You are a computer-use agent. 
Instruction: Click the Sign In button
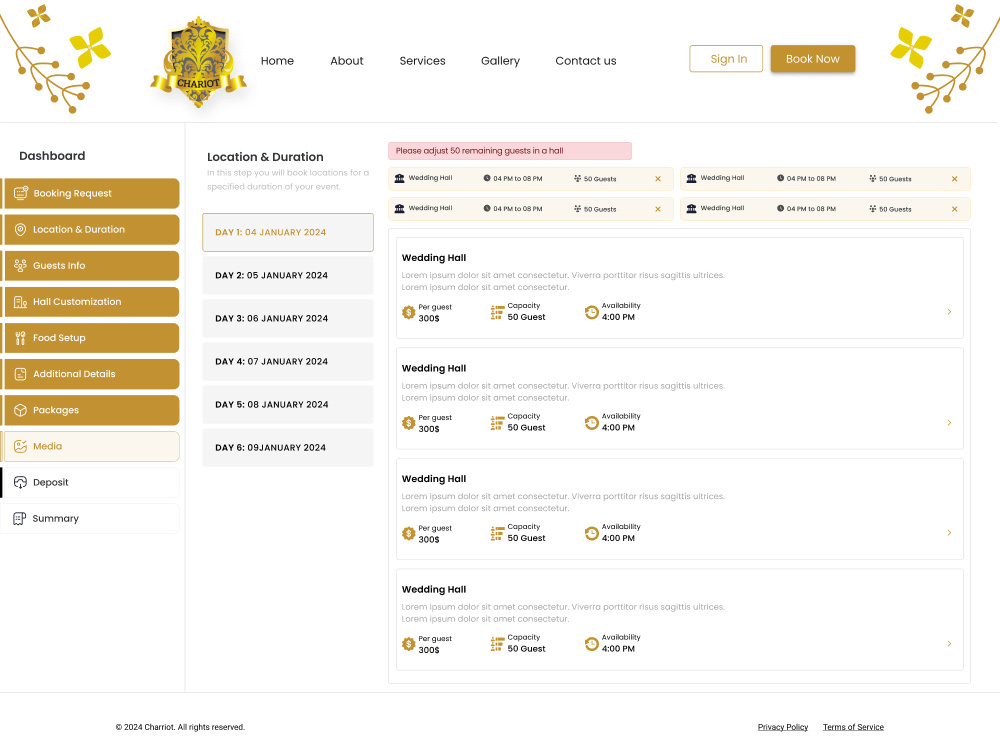pos(726,59)
